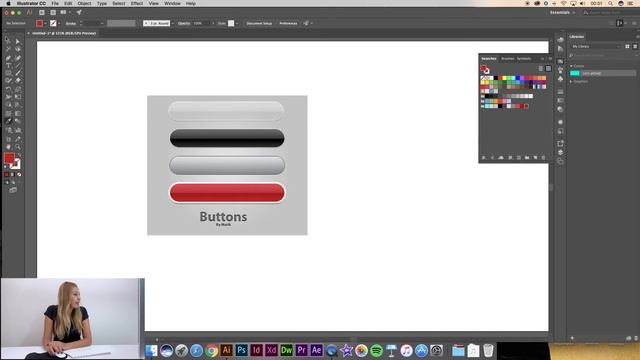Switch to the Brushes tab

(x=508, y=59)
